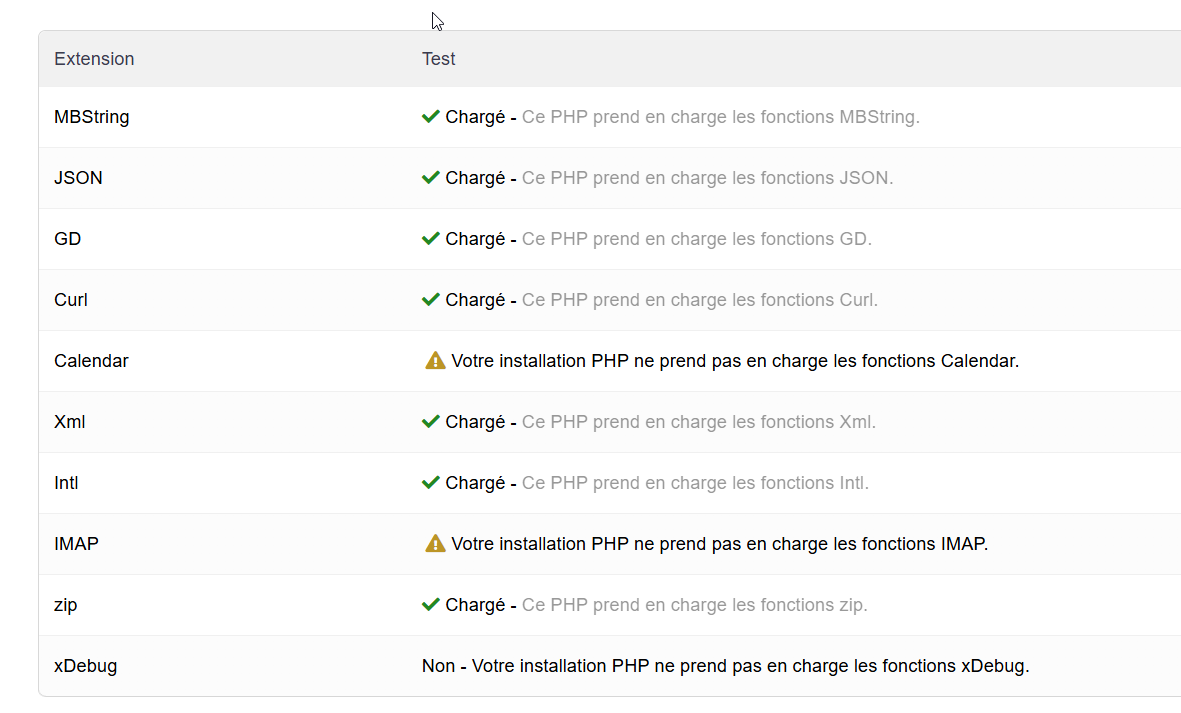Image resolution: width=1181 pixels, height=713 pixels.
Task: Click the IMAP functions unsupported warning text
Action: [719, 544]
